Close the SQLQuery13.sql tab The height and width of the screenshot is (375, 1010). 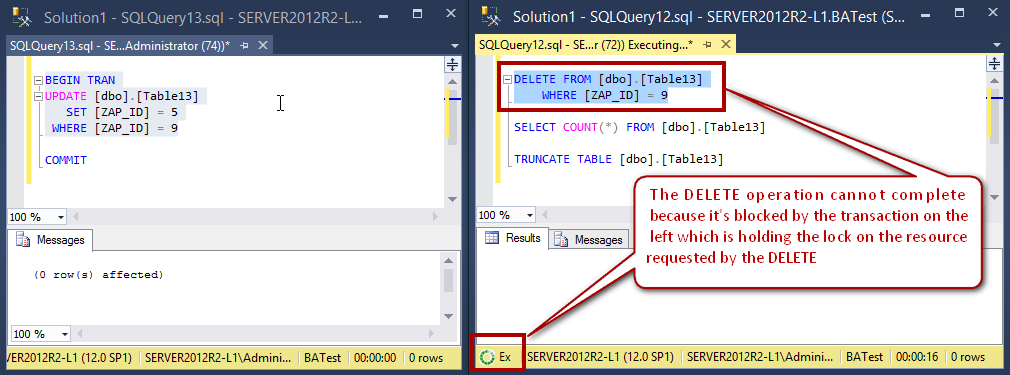tap(263, 45)
